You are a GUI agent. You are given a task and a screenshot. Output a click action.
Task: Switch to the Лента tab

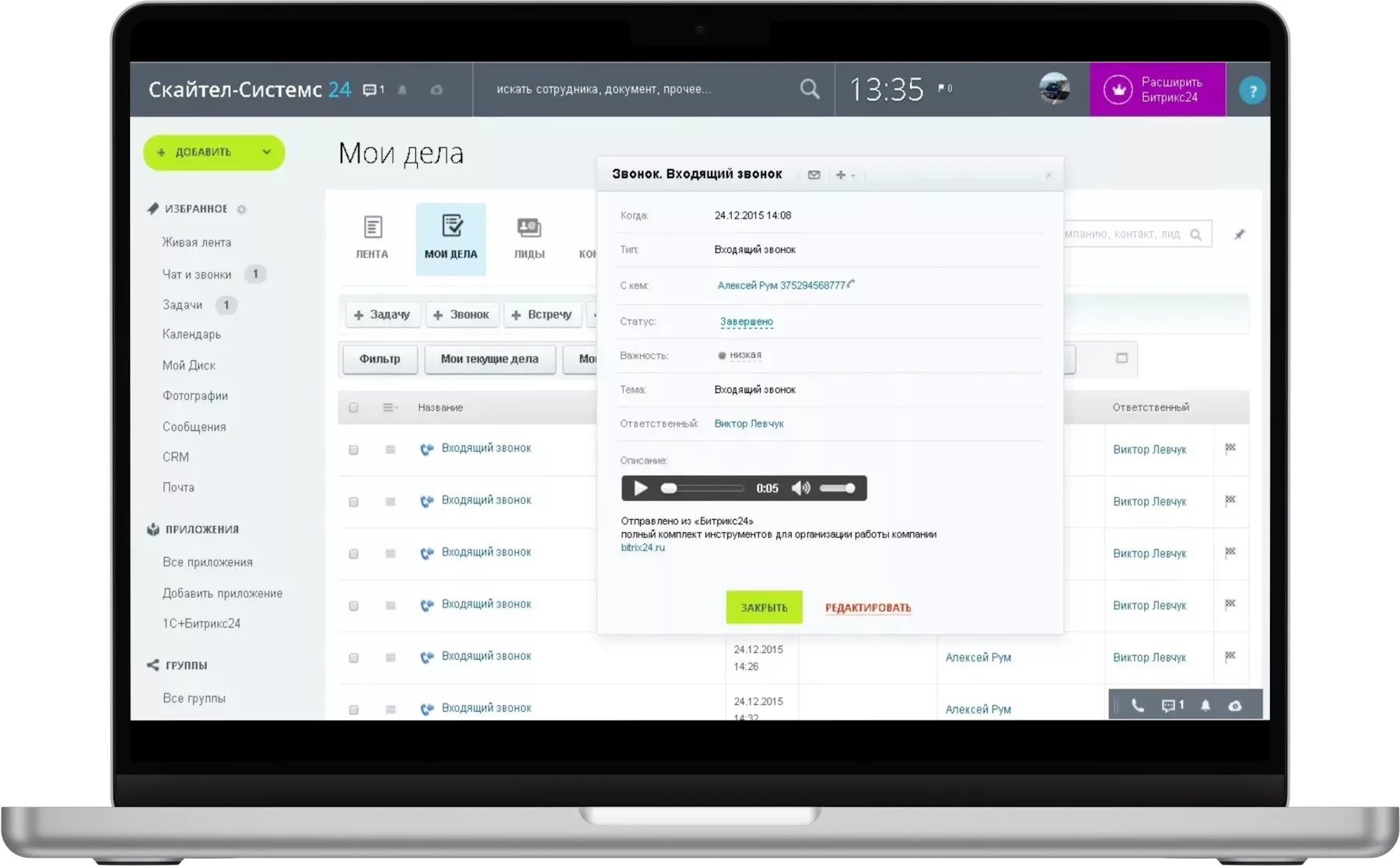pyautogui.click(x=372, y=238)
